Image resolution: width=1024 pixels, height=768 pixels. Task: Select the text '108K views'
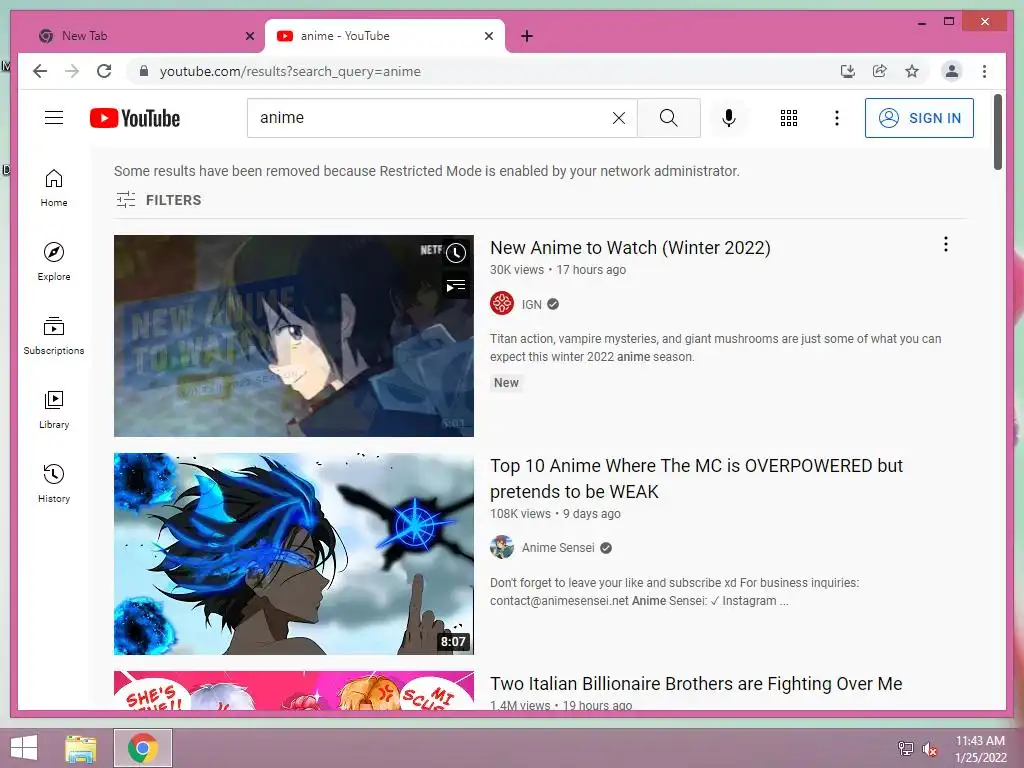coord(520,514)
